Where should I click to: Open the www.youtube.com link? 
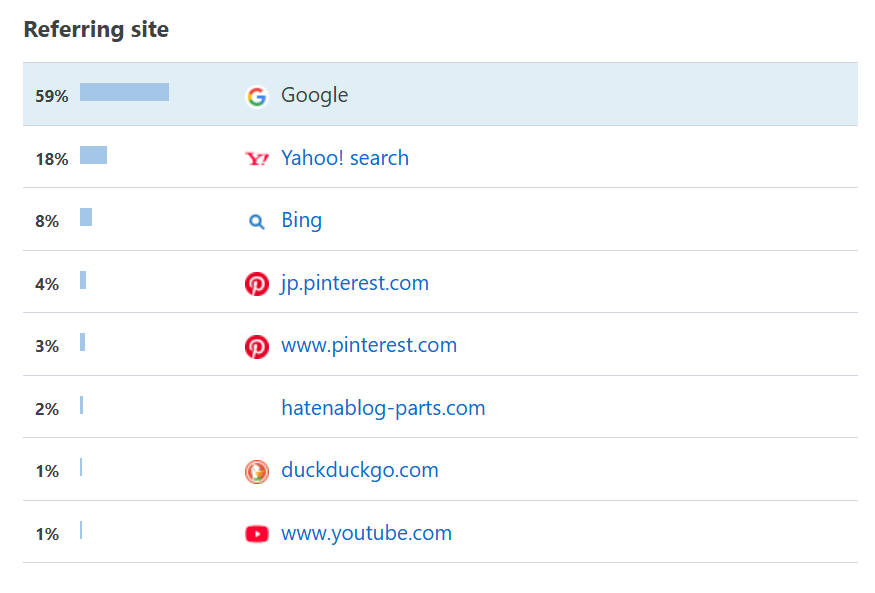[367, 533]
